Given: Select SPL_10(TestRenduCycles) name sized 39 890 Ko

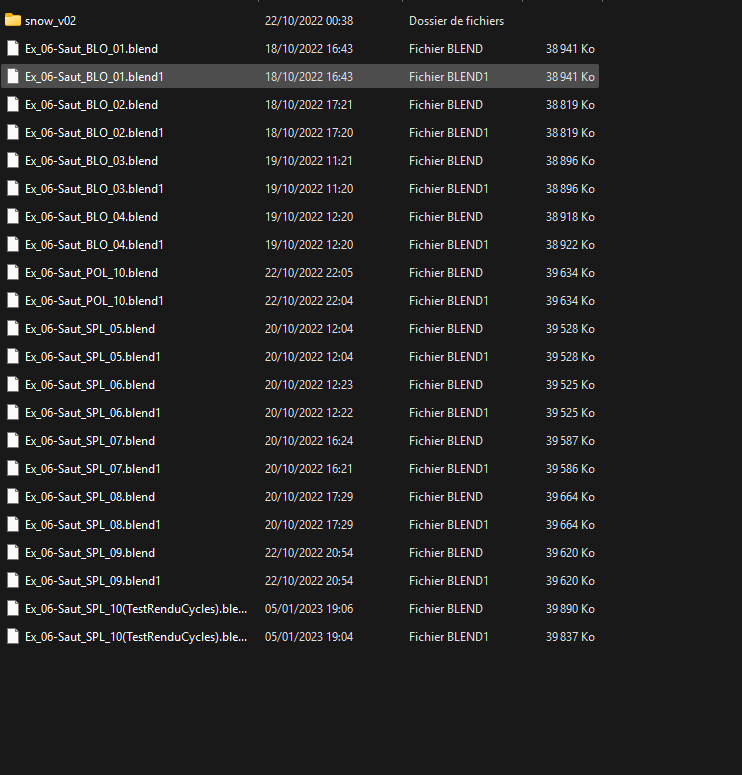Looking at the screenshot, I should (136, 609).
